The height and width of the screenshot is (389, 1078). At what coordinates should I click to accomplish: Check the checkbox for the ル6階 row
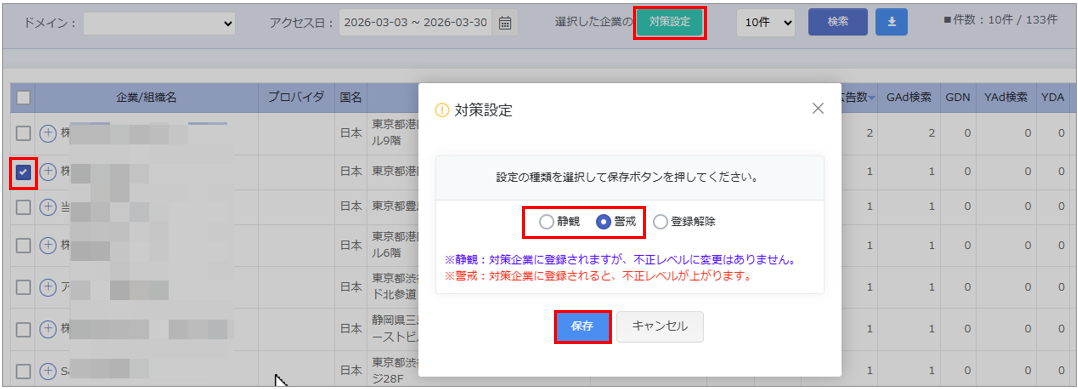click(23, 244)
